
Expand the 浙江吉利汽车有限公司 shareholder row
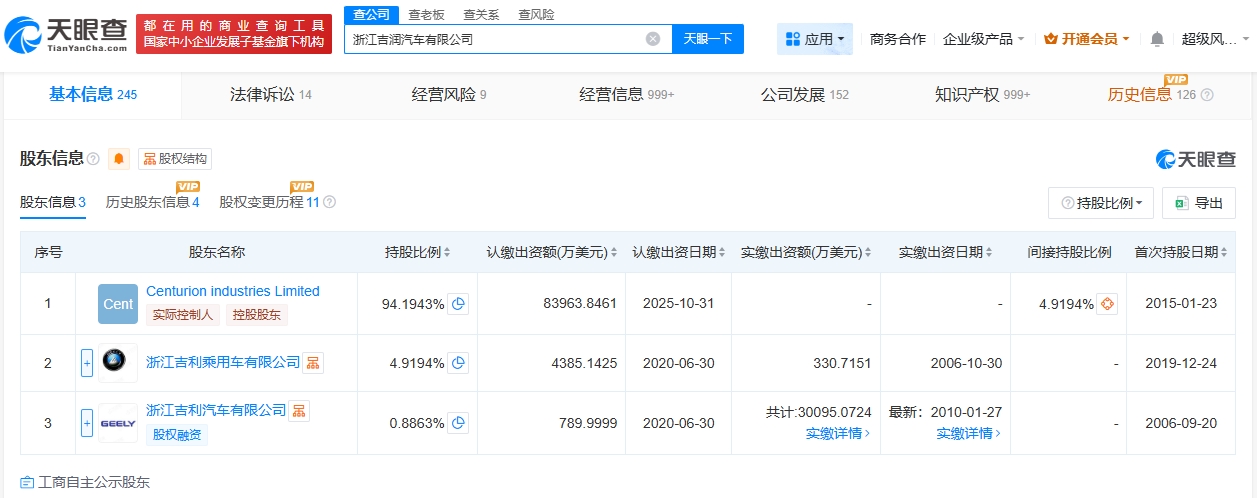(x=87, y=423)
